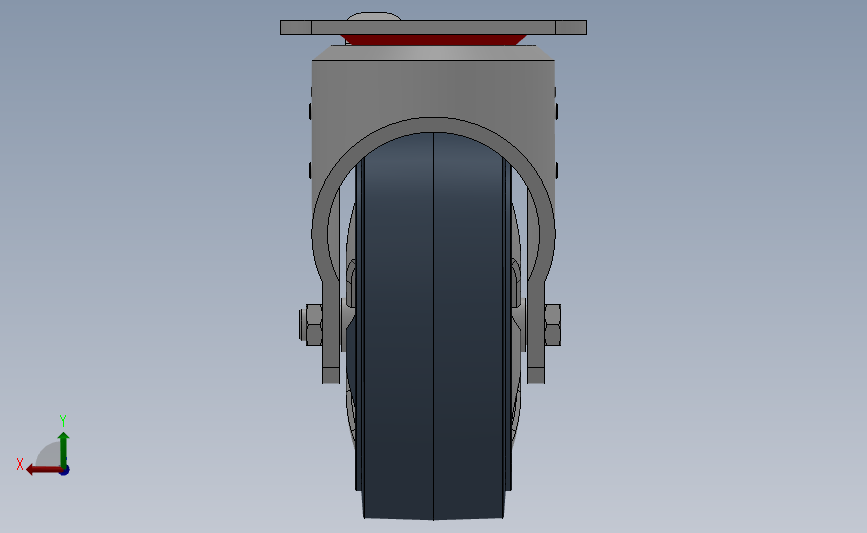Select the caster's top mounting plate
The height and width of the screenshot is (533, 867).
433,28
